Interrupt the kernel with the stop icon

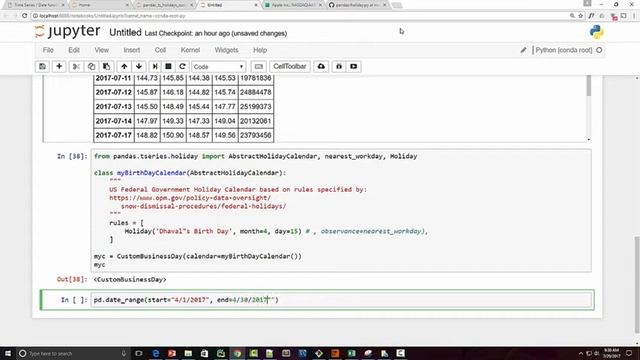click(x=168, y=67)
